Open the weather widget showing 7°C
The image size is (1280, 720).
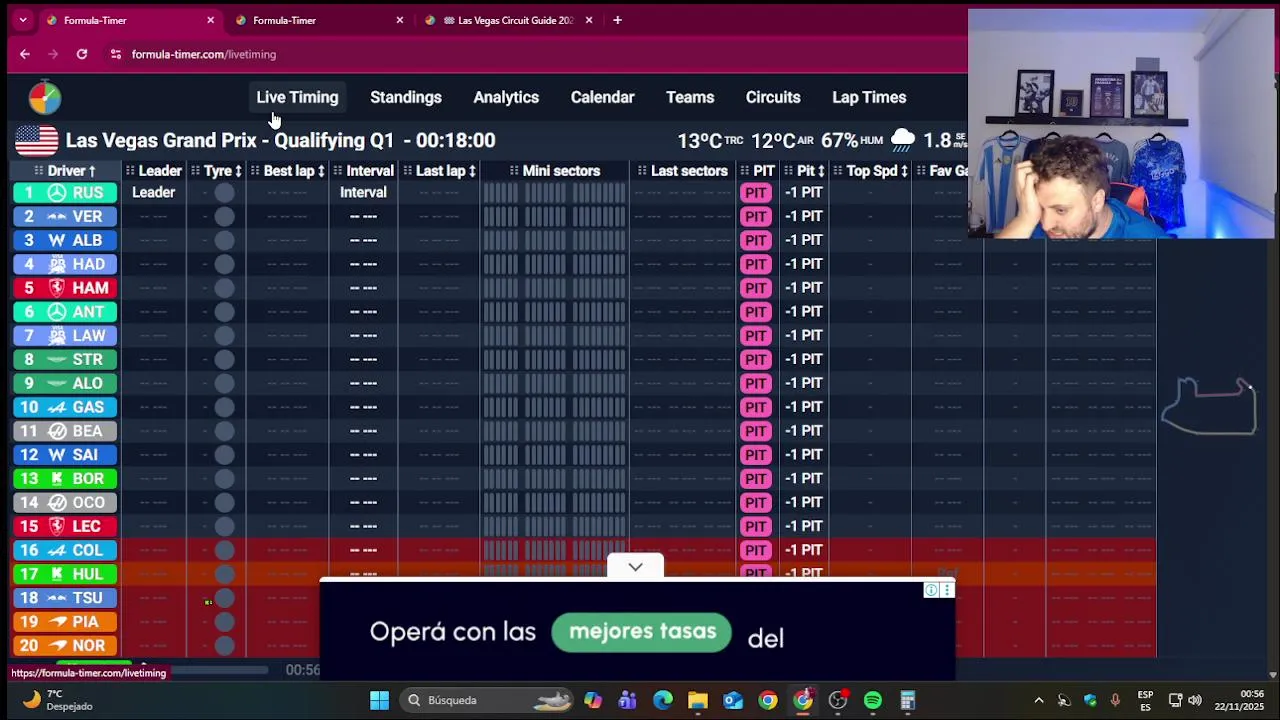click(58, 700)
